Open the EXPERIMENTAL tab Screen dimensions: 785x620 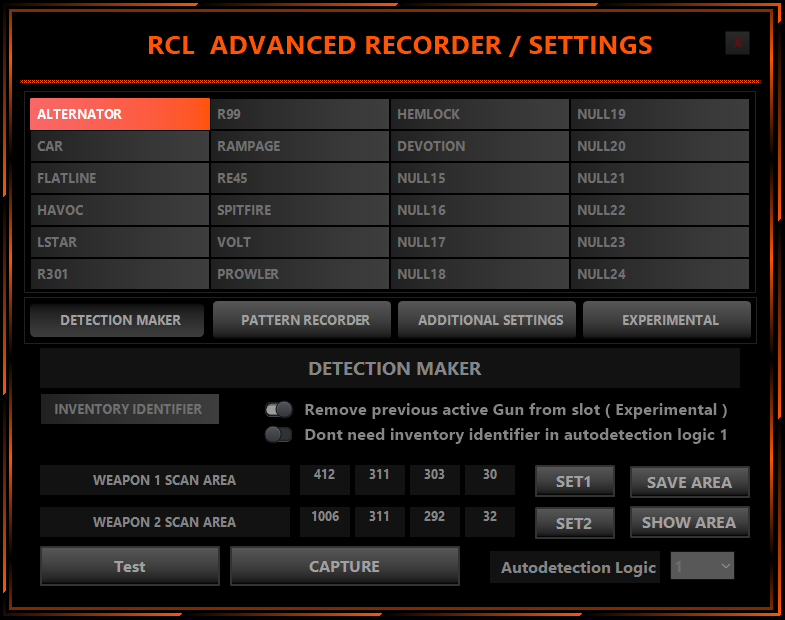point(667,320)
